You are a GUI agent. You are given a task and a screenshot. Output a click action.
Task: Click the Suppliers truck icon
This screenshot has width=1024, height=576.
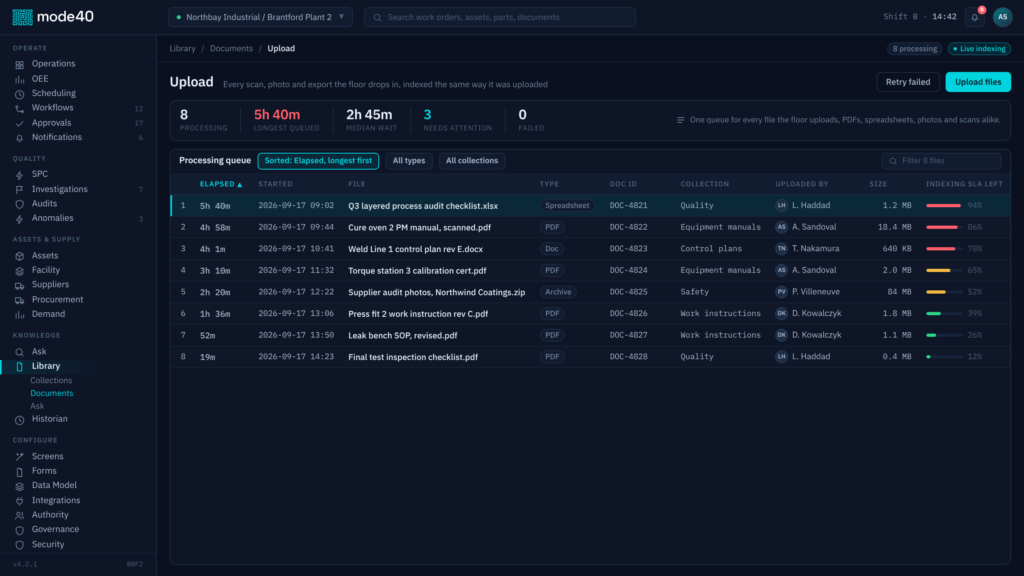pos(20,285)
